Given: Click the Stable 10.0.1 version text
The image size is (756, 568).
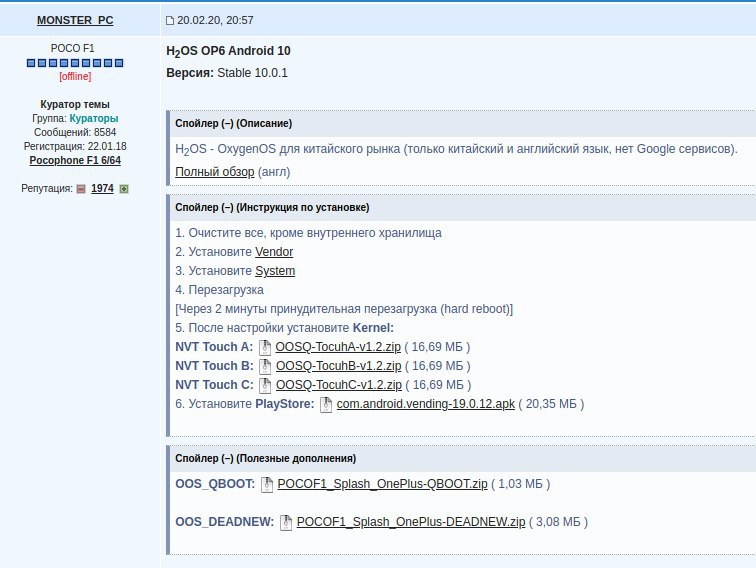Looking at the screenshot, I should point(252,73).
